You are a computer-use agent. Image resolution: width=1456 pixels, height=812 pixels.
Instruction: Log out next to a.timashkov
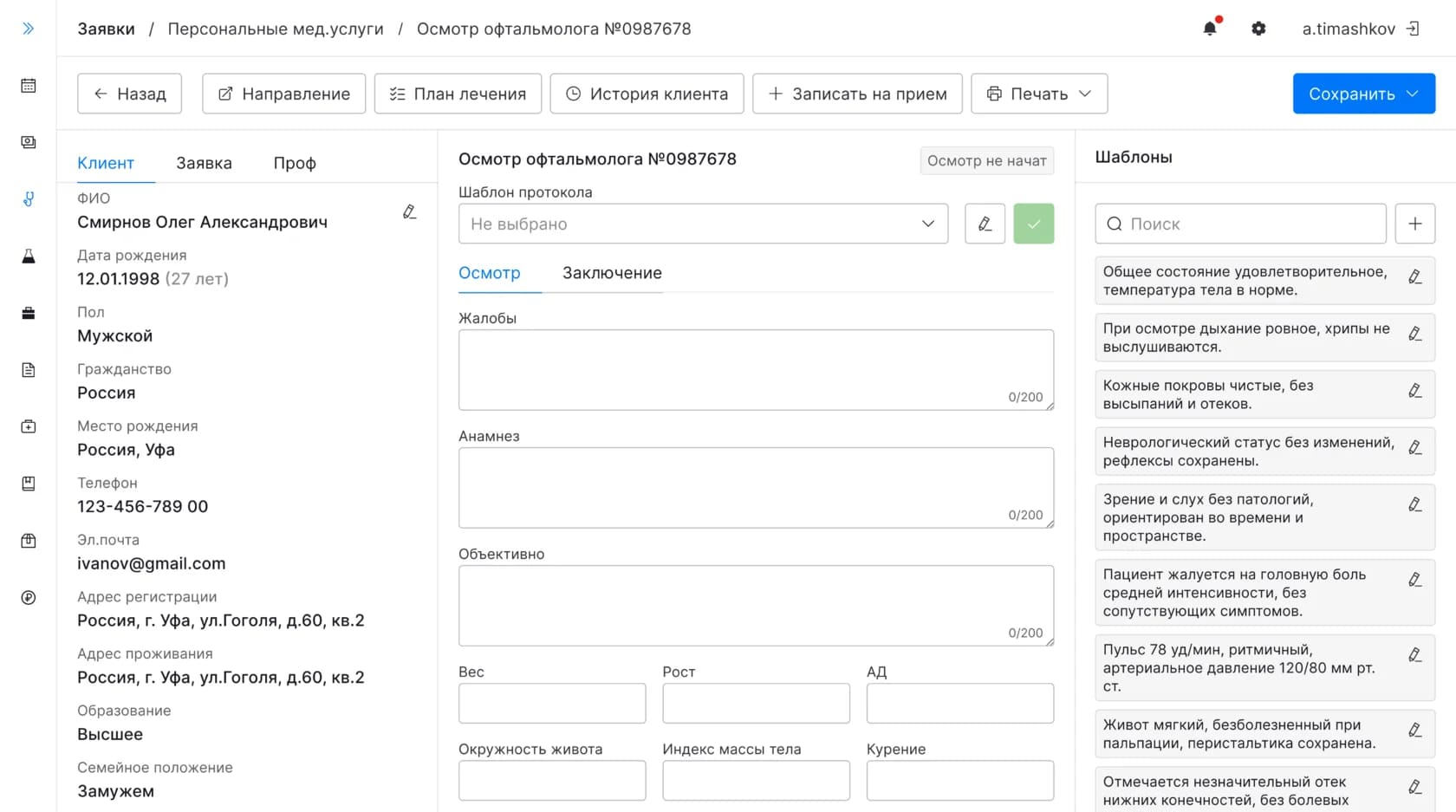[1414, 29]
